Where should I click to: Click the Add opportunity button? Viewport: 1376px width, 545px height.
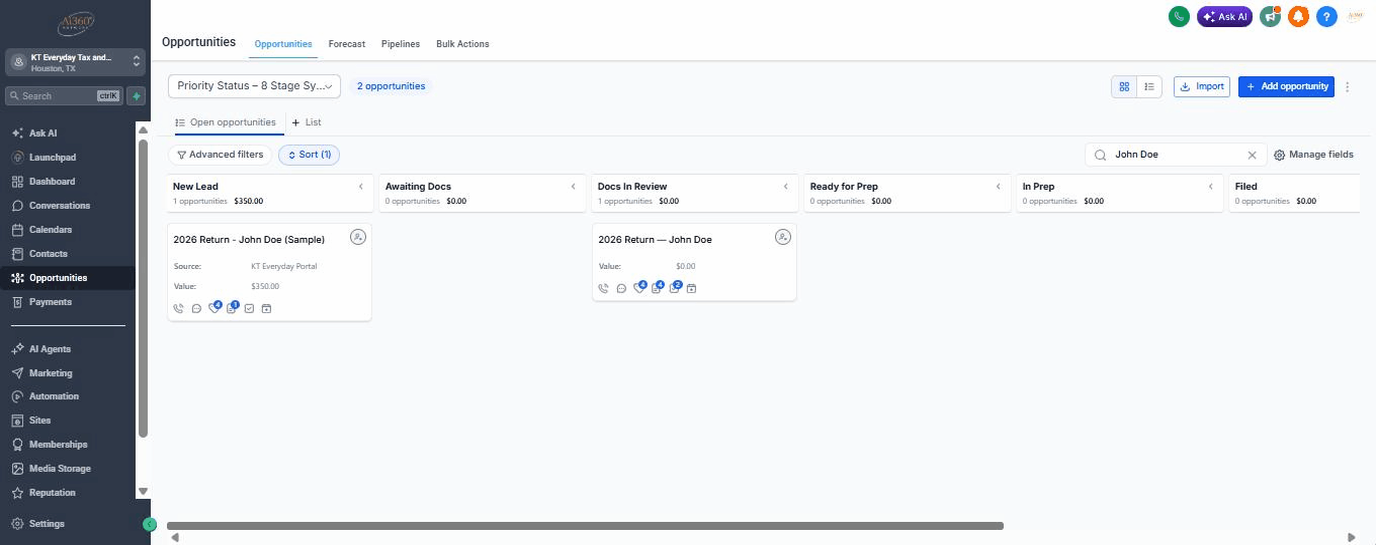pos(1286,87)
